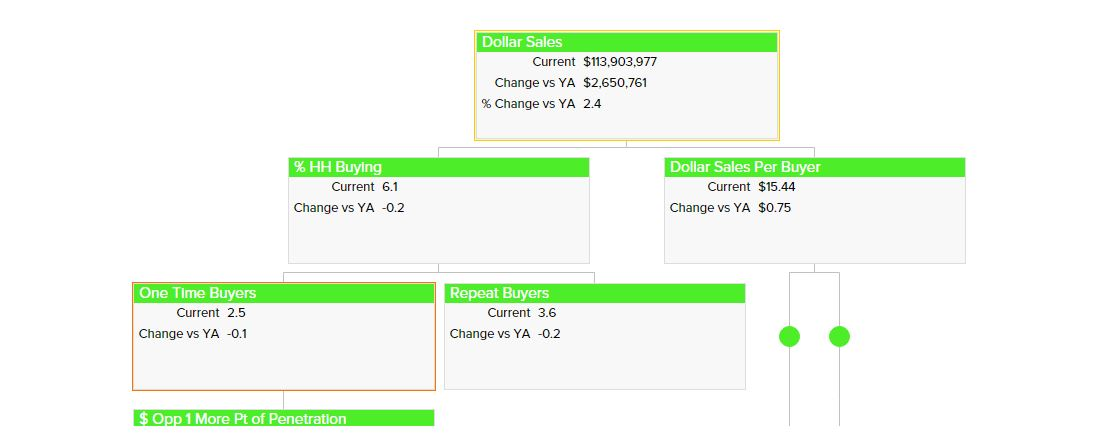Image resolution: width=1094 pixels, height=443 pixels.
Task: Select the Dollar Sales node header
Action: pos(626,42)
